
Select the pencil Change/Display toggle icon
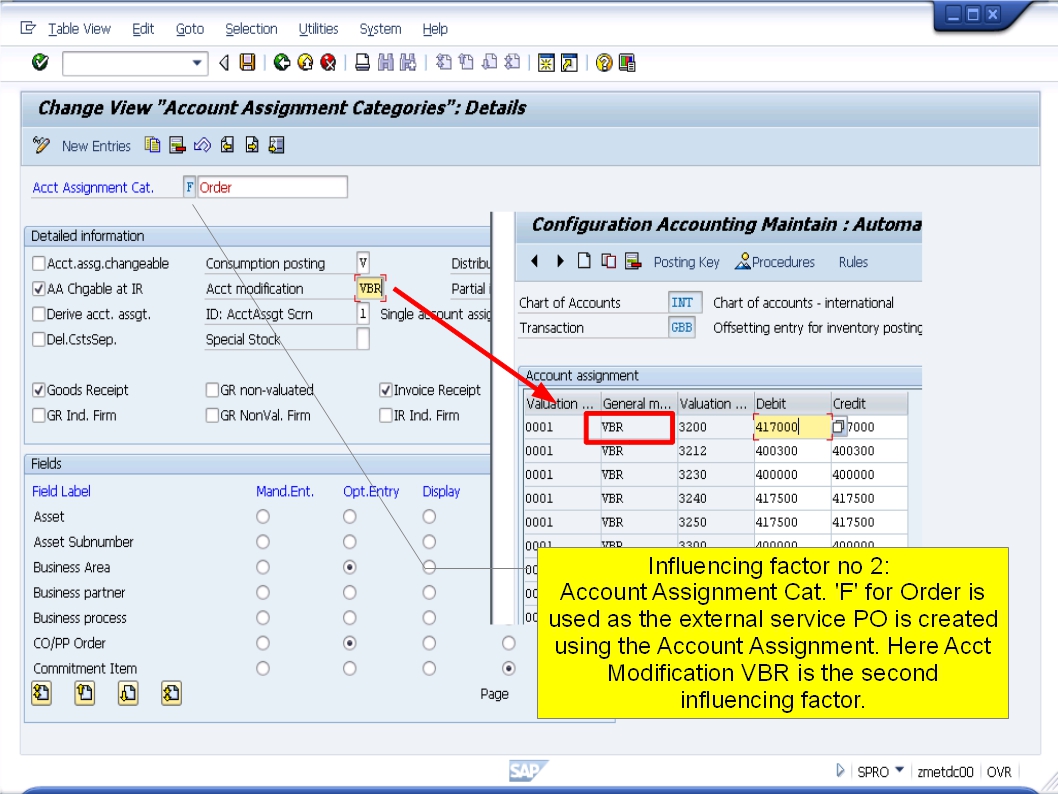(x=42, y=145)
